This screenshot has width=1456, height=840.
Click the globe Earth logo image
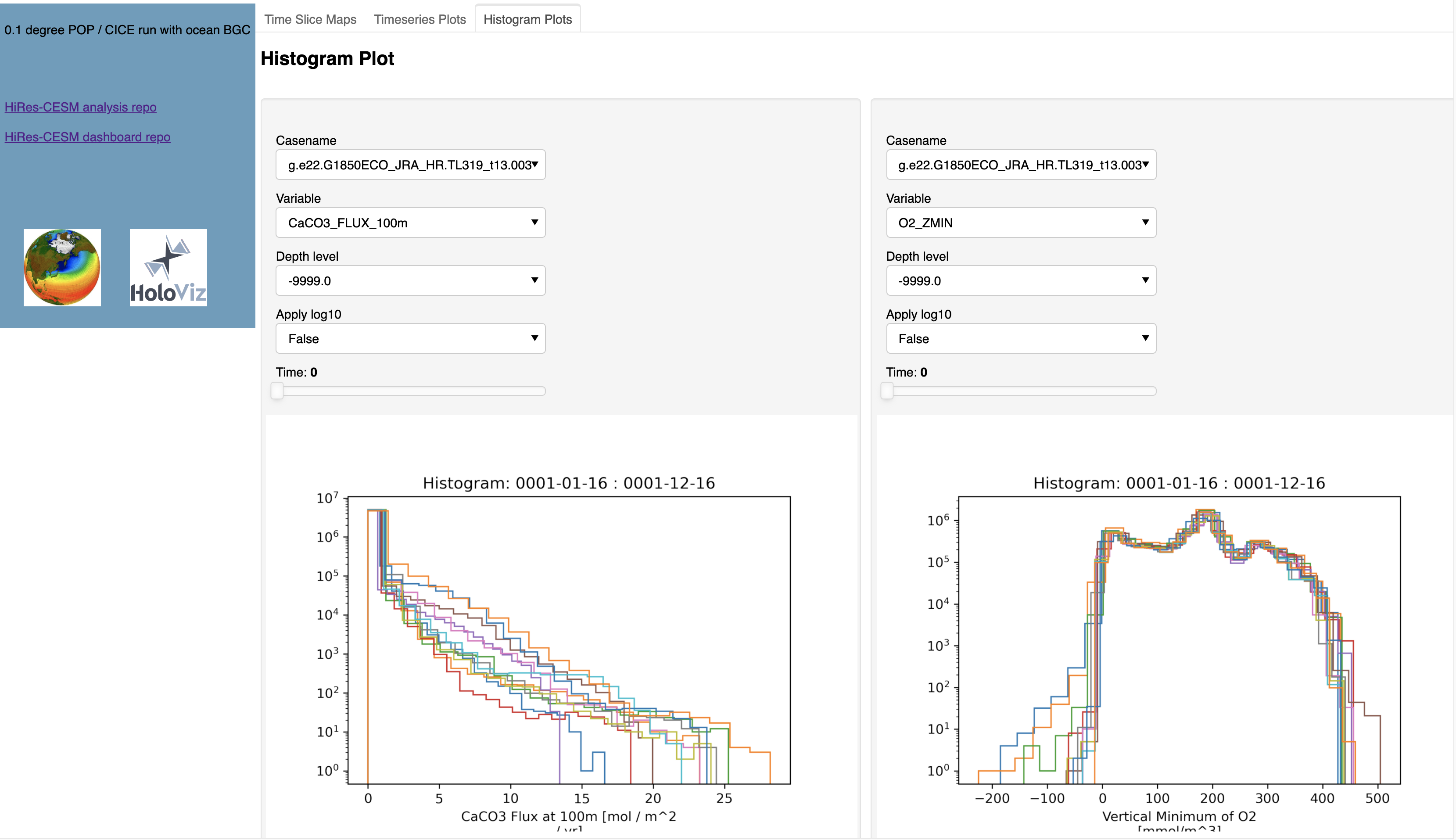tap(62, 268)
